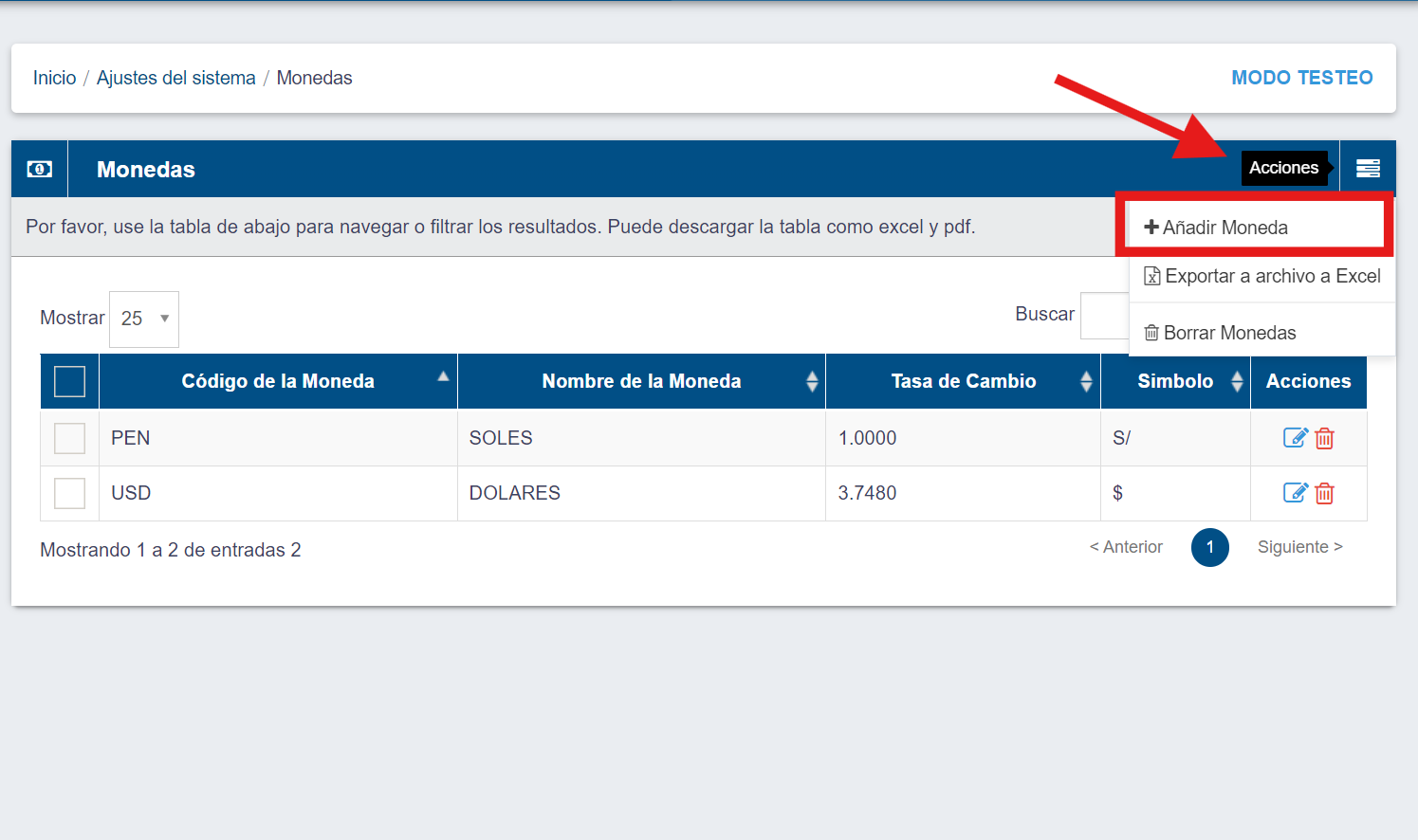Delete the PEN currency row

pos(1325,438)
